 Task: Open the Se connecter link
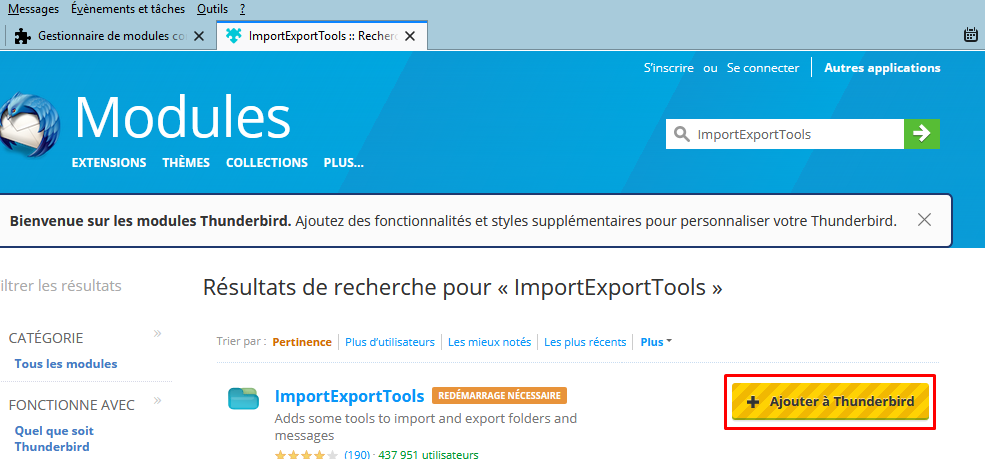[762, 68]
